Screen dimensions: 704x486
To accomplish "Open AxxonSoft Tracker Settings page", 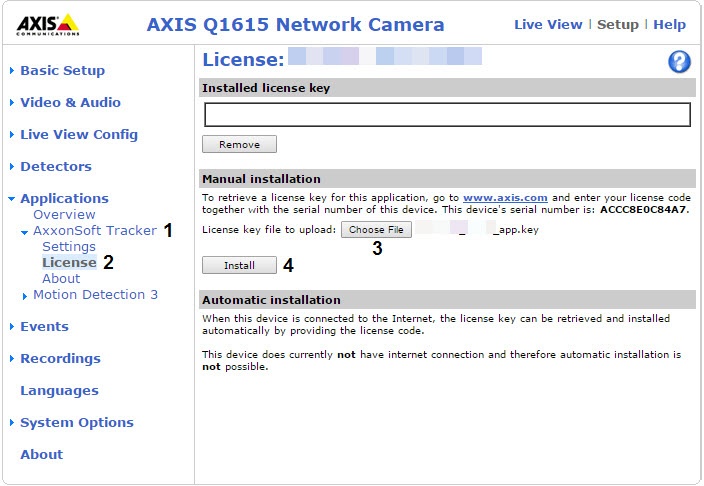I will 69,247.
